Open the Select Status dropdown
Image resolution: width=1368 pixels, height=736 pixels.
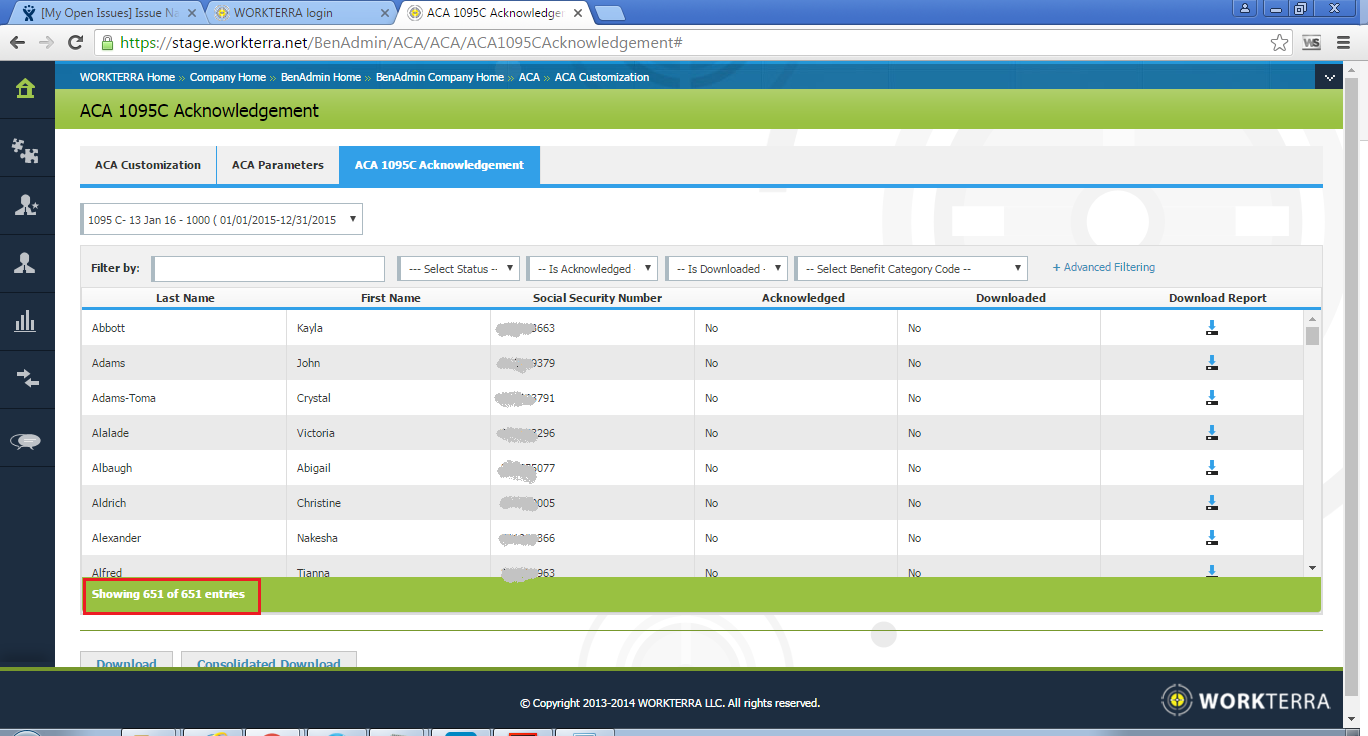459,269
